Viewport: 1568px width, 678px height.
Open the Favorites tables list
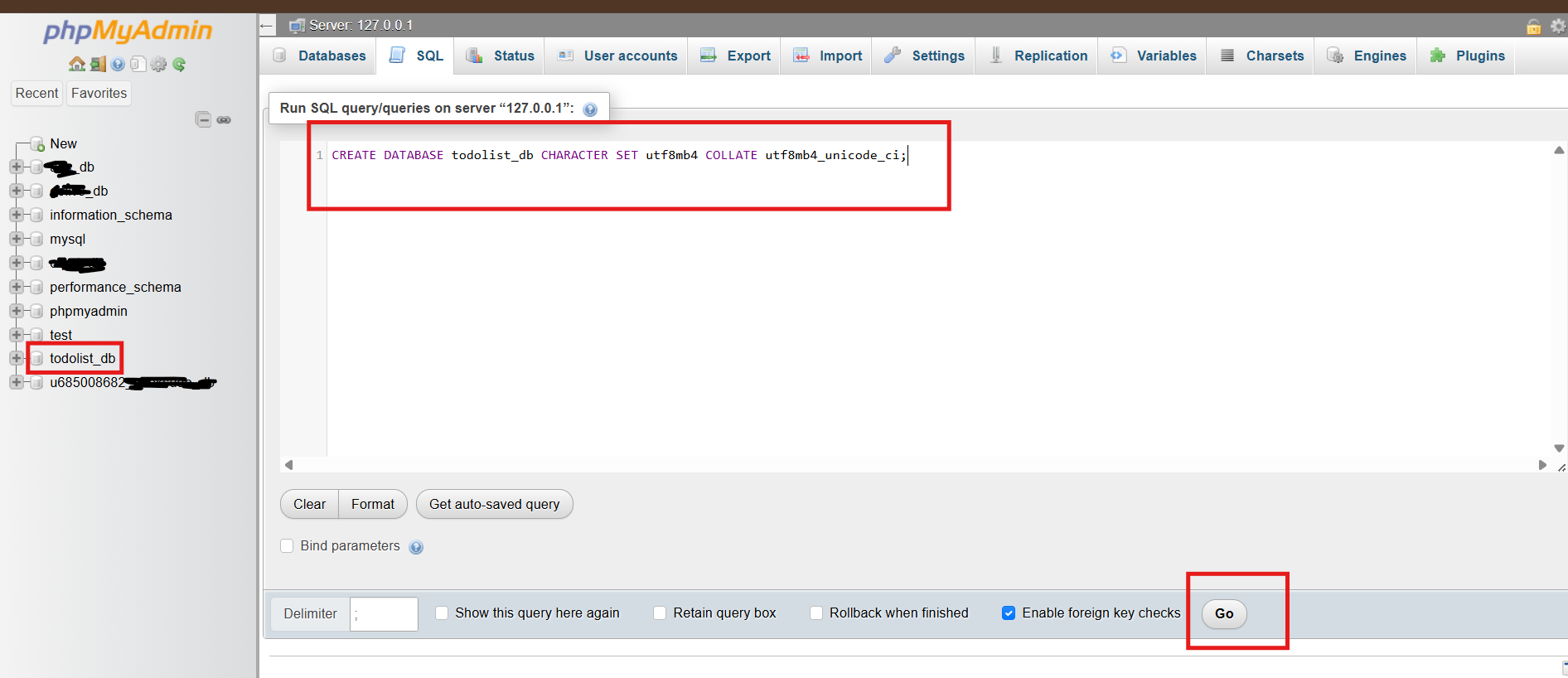(99, 93)
